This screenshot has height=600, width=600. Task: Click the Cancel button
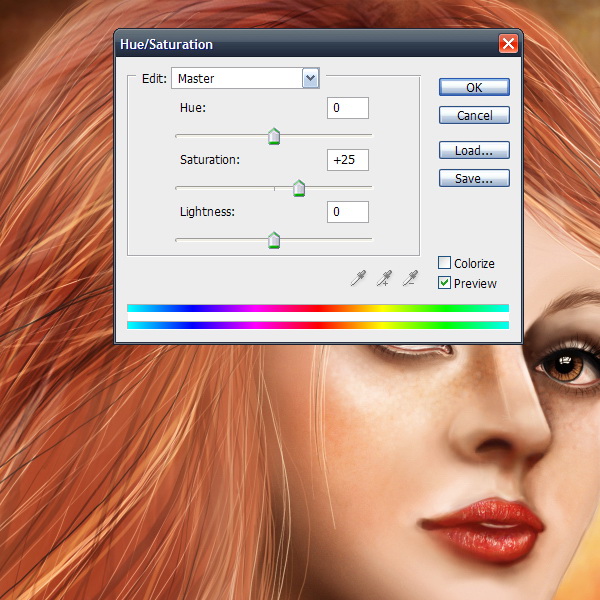[x=474, y=115]
